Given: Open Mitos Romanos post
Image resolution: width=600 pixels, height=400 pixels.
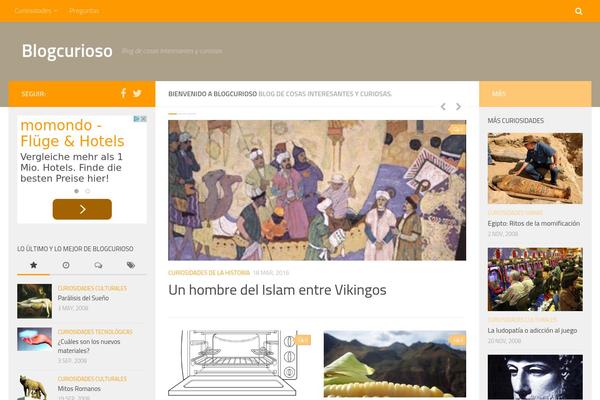Looking at the screenshot, I should (x=79, y=389).
